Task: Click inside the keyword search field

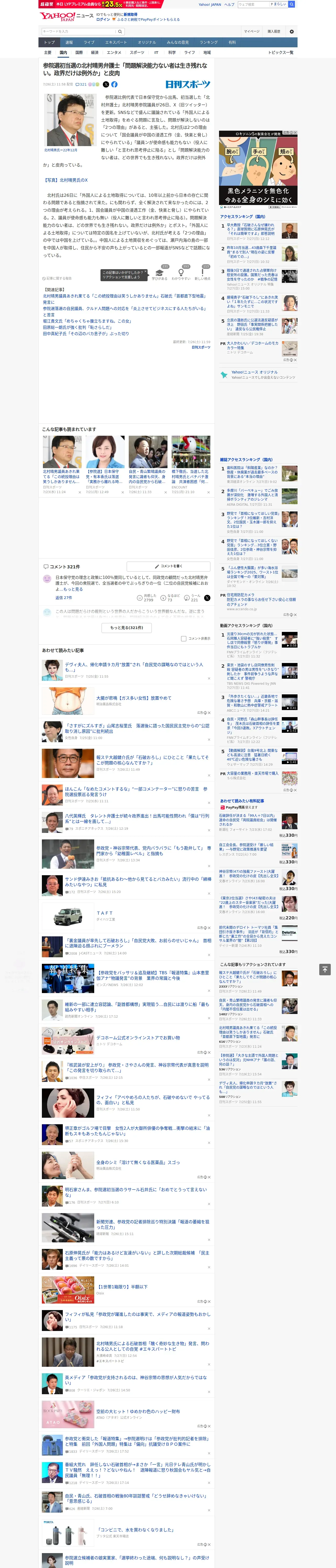Action: tap(79, 32)
